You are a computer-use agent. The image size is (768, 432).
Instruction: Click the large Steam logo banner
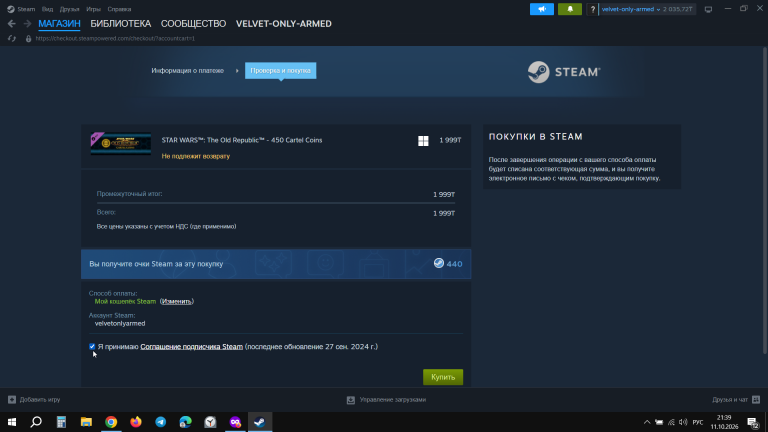click(564, 72)
